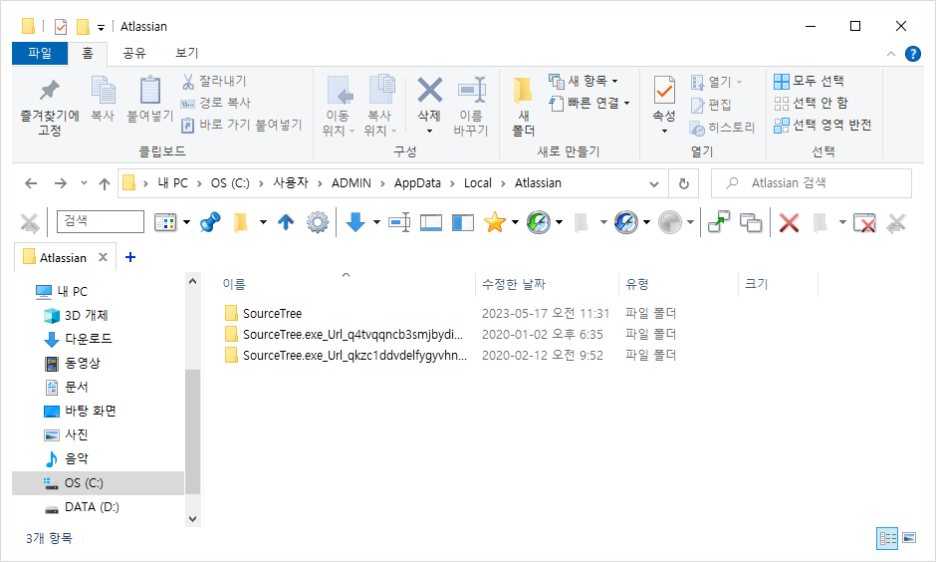Select the 홈 (Home) ribbon tab

coord(88,53)
